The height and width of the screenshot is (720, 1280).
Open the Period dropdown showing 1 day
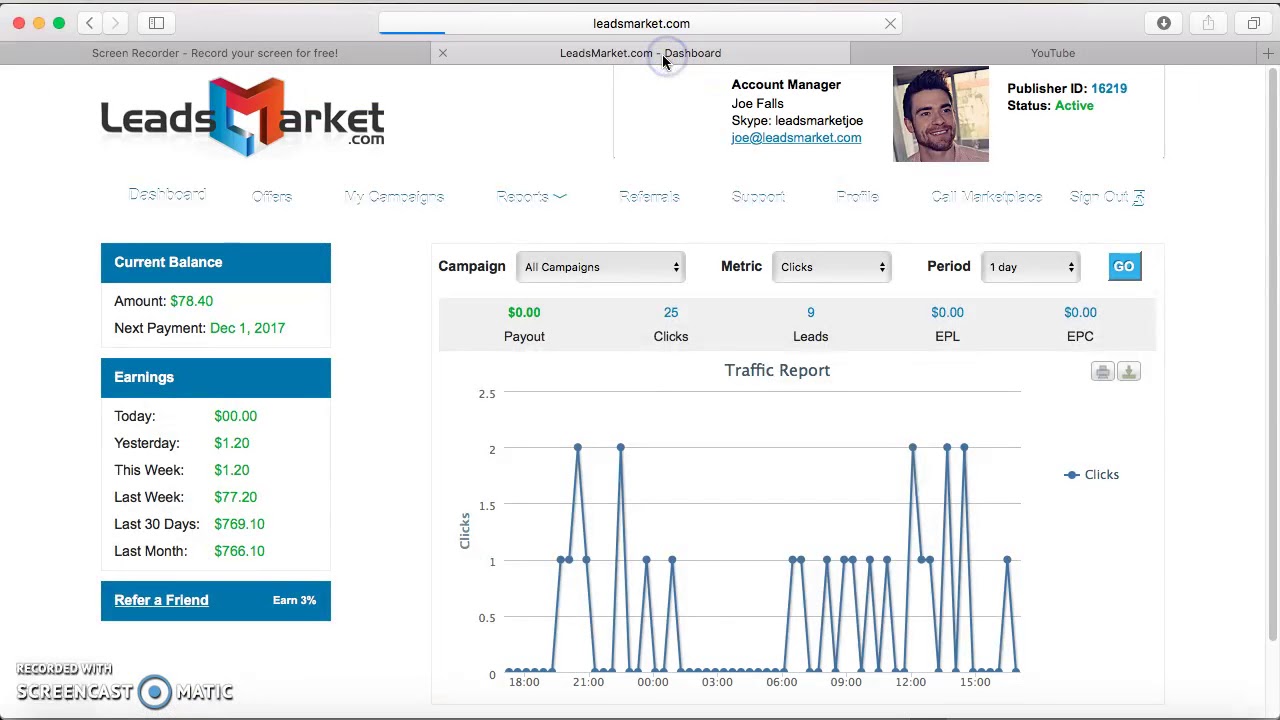[x=1030, y=267]
